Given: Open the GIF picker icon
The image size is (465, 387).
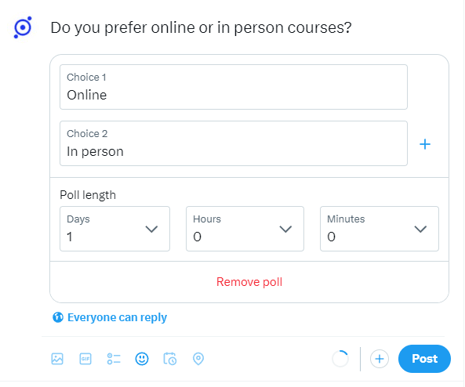Looking at the screenshot, I should (85, 359).
